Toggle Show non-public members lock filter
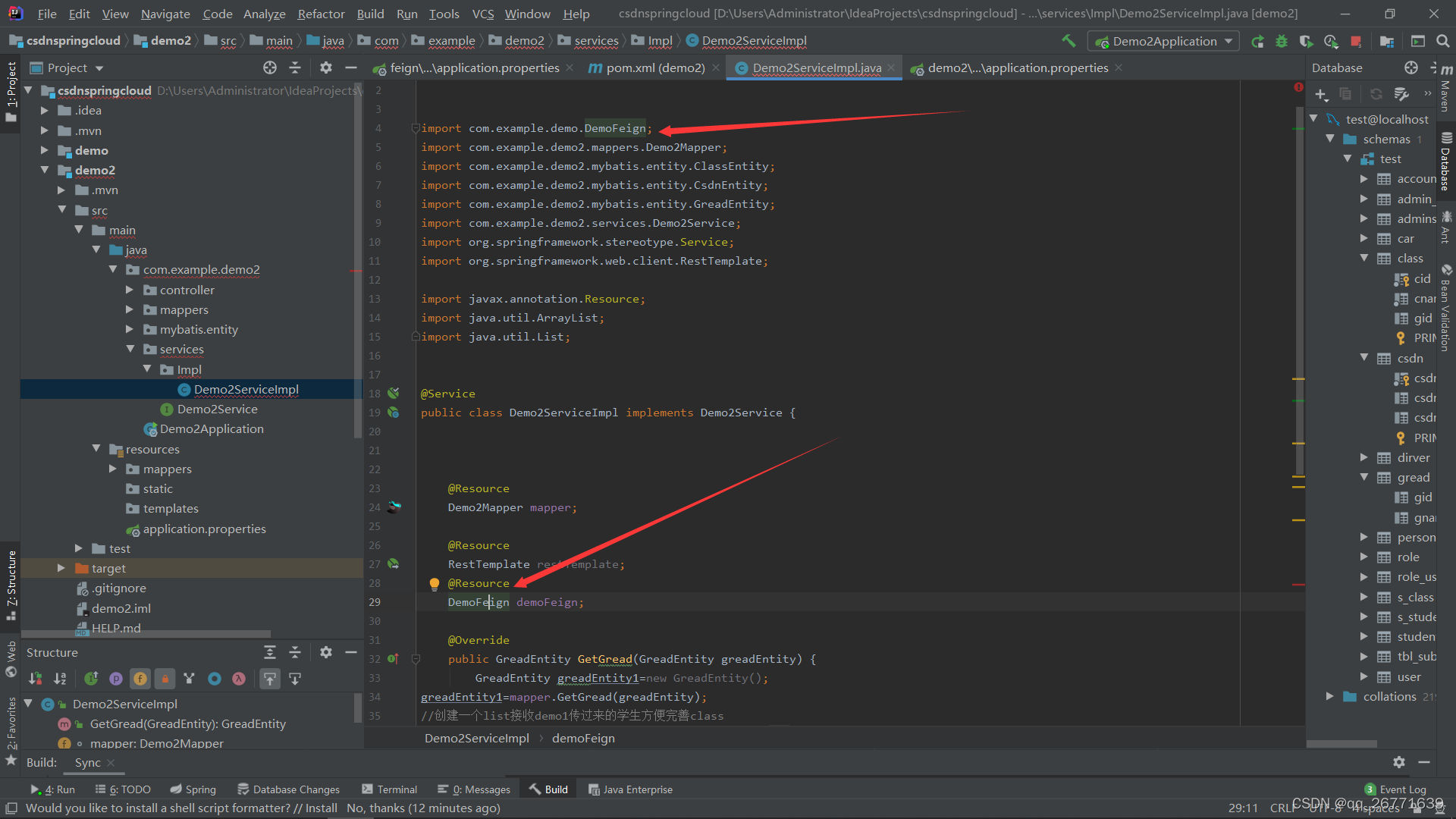Viewport: 1456px width, 819px height. click(165, 679)
